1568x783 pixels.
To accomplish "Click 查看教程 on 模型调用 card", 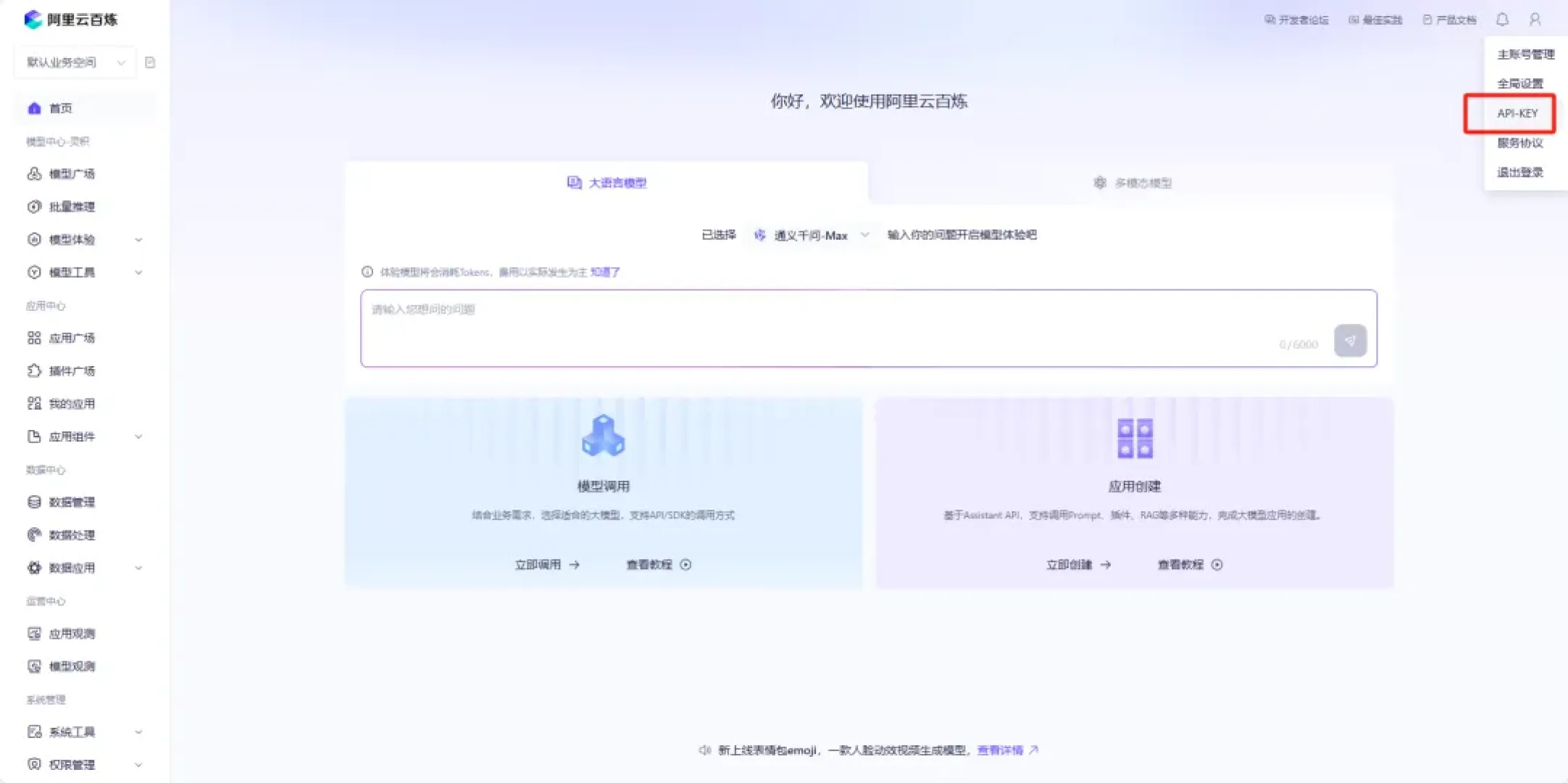I will click(x=659, y=565).
